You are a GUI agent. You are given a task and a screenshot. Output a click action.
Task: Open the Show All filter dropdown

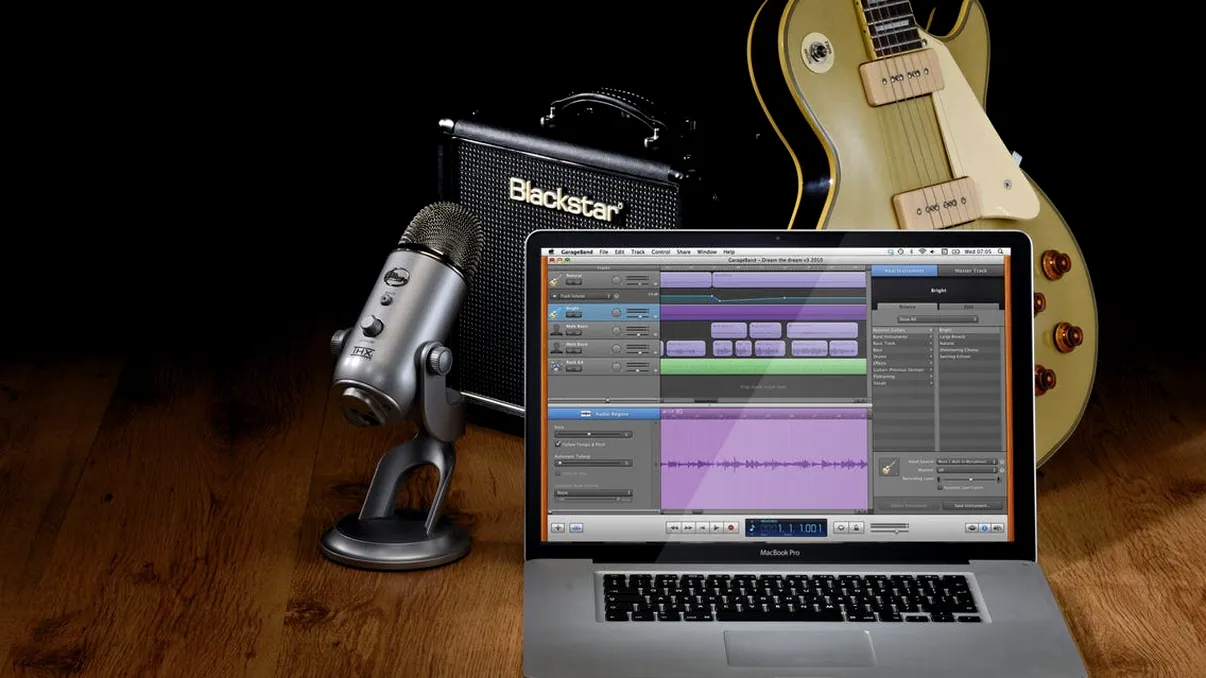click(936, 319)
